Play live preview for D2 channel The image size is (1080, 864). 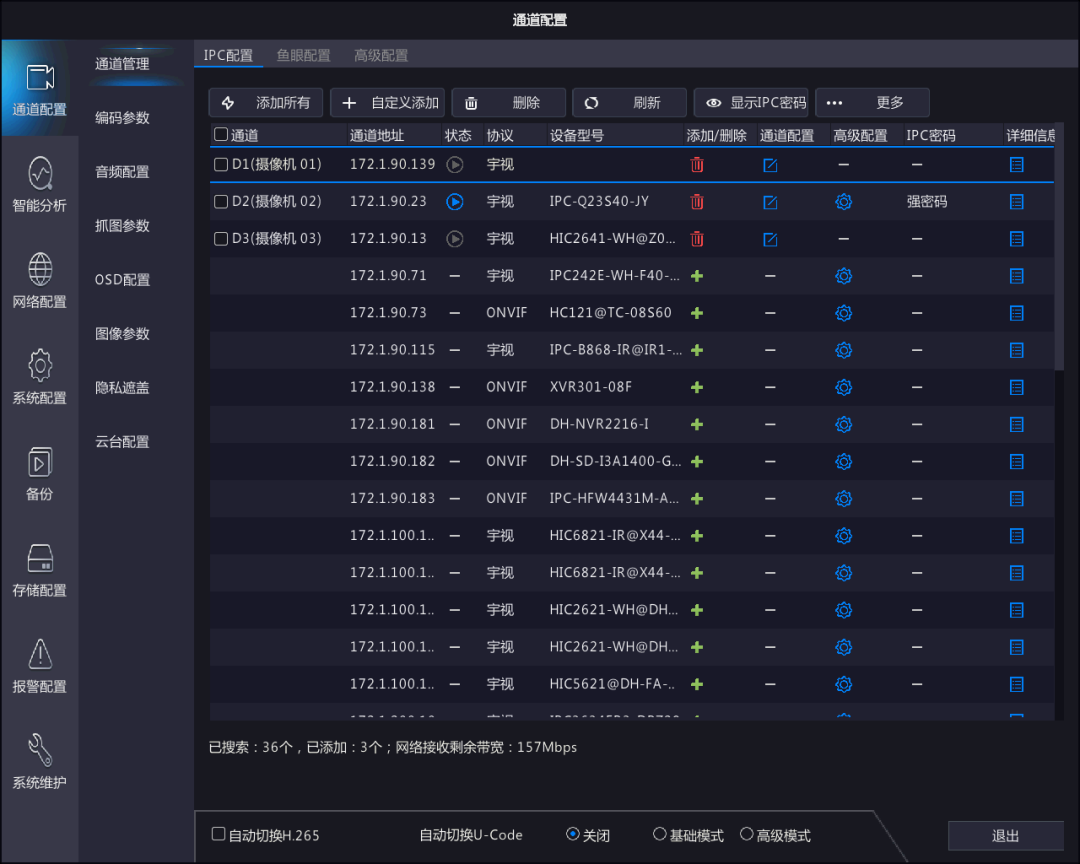(455, 202)
